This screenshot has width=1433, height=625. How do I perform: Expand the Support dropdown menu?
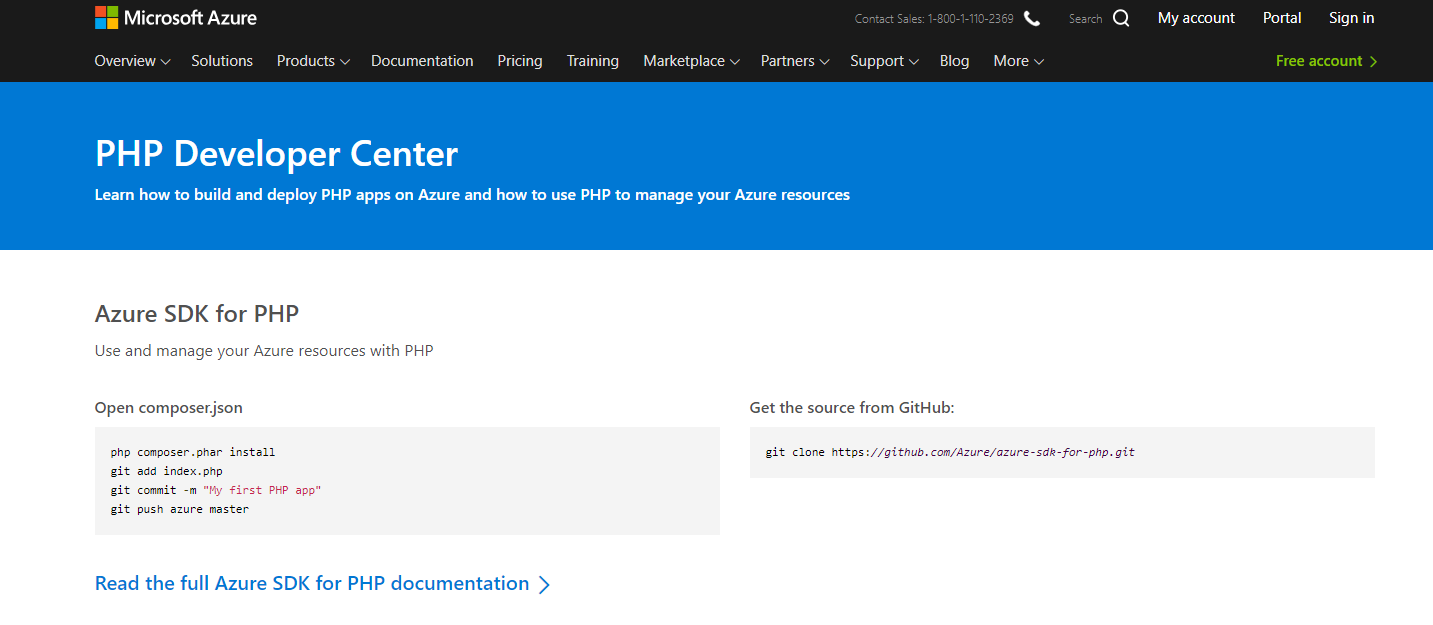pyautogui.click(x=884, y=61)
